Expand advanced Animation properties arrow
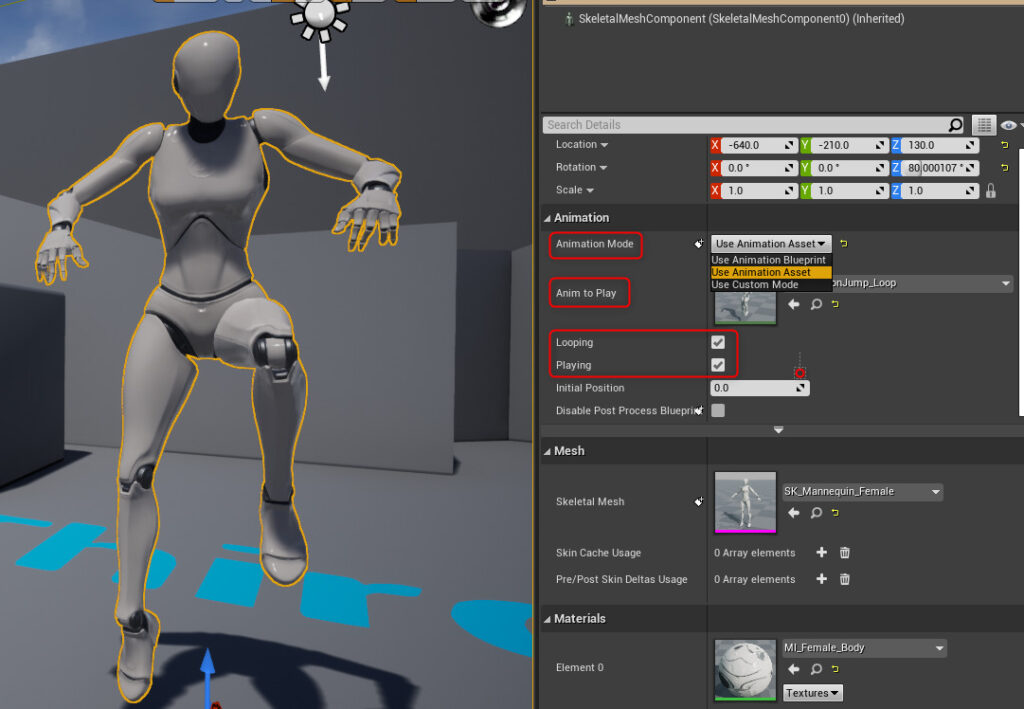This screenshot has width=1024, height=709. pos(778,430)
